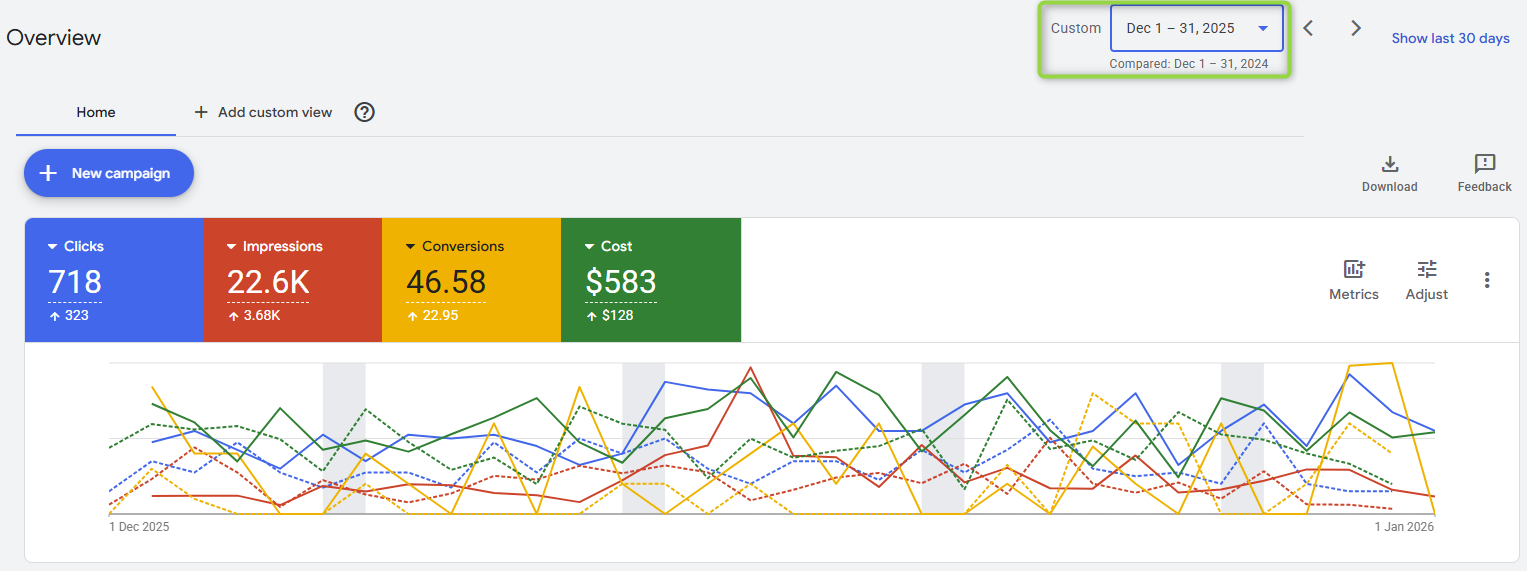The height and width of the screenshot is (571, 1527).
Task: Expand the Clicks metric dropdown
Action: [54, 247]
